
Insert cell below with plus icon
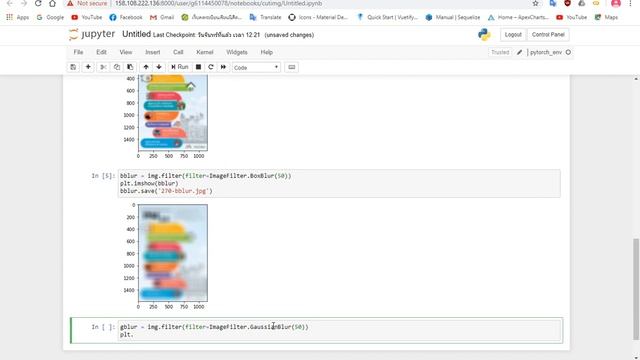[x=88, y=67]
